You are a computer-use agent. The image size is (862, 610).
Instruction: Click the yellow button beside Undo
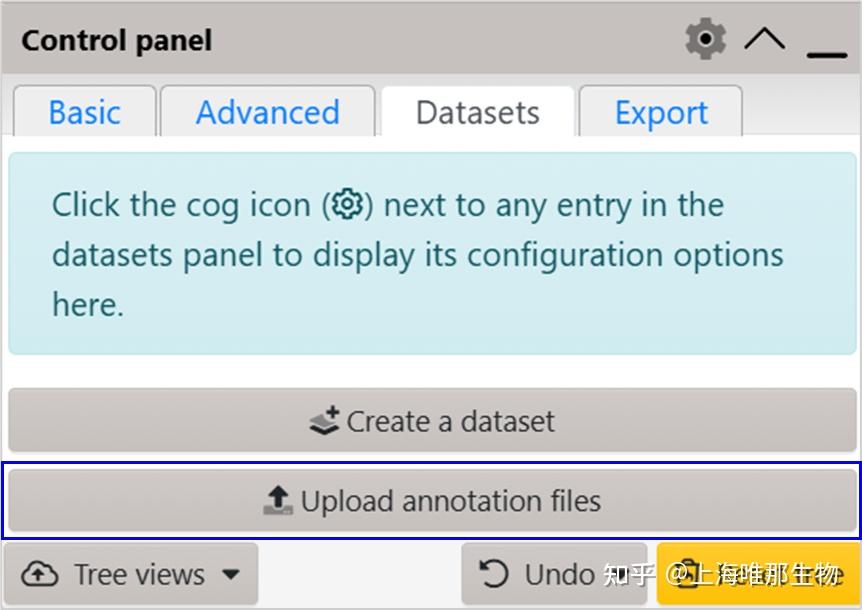coord(758,574)
